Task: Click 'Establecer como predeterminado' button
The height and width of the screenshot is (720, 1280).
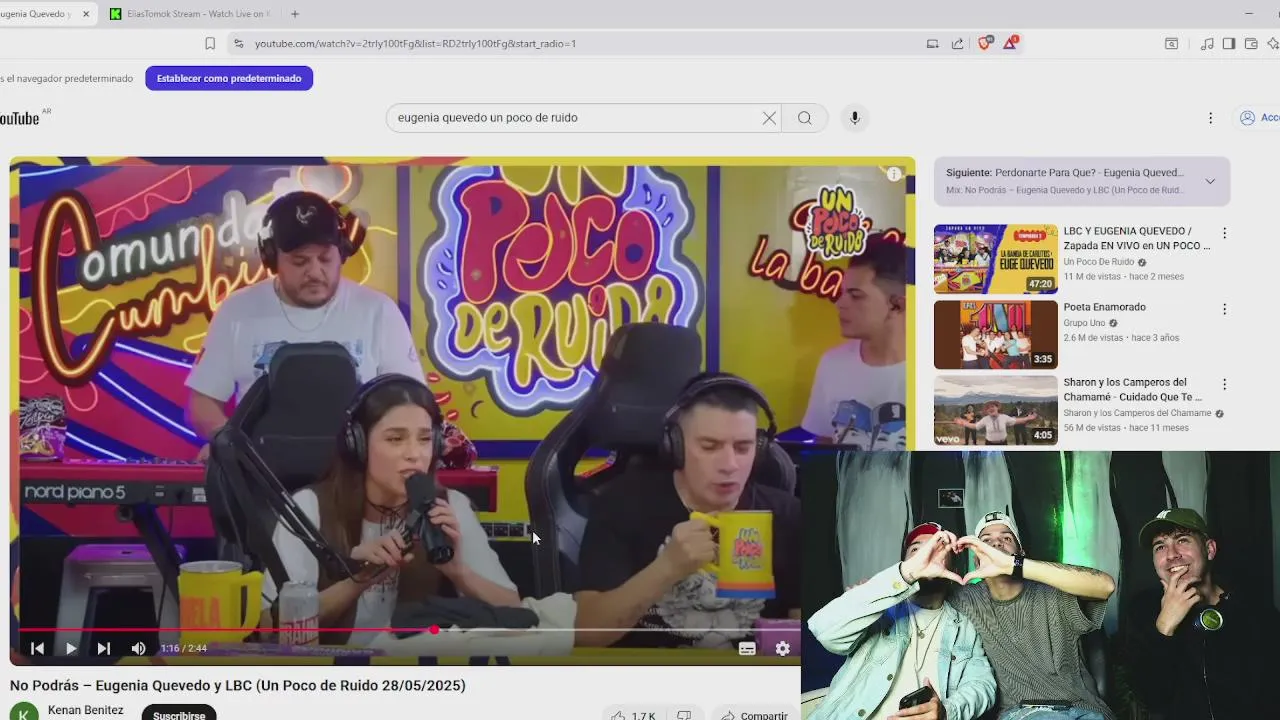Action: pyautogui.click(x=229, y=78)
